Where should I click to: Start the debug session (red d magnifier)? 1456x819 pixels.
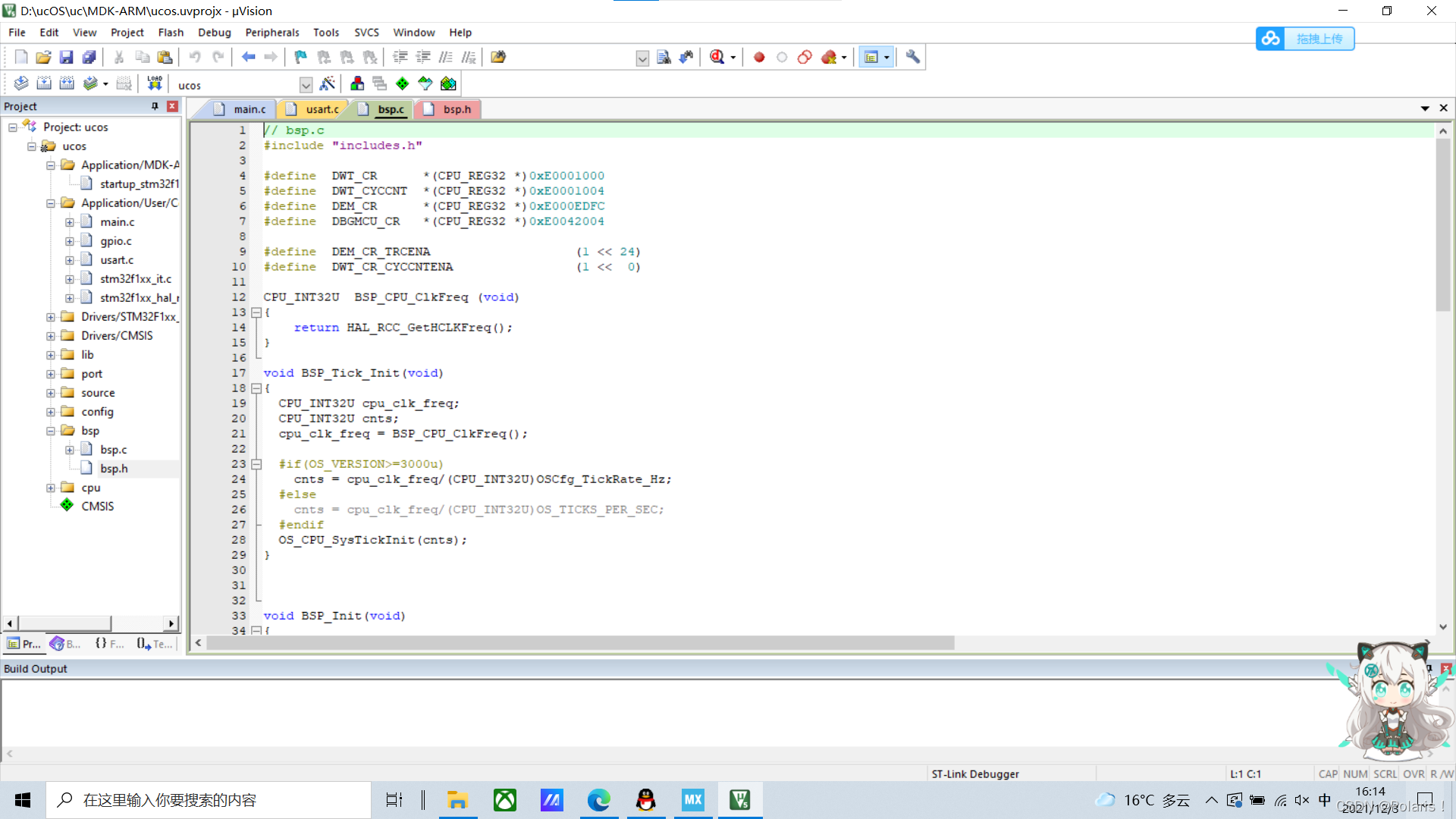point(717,57)
